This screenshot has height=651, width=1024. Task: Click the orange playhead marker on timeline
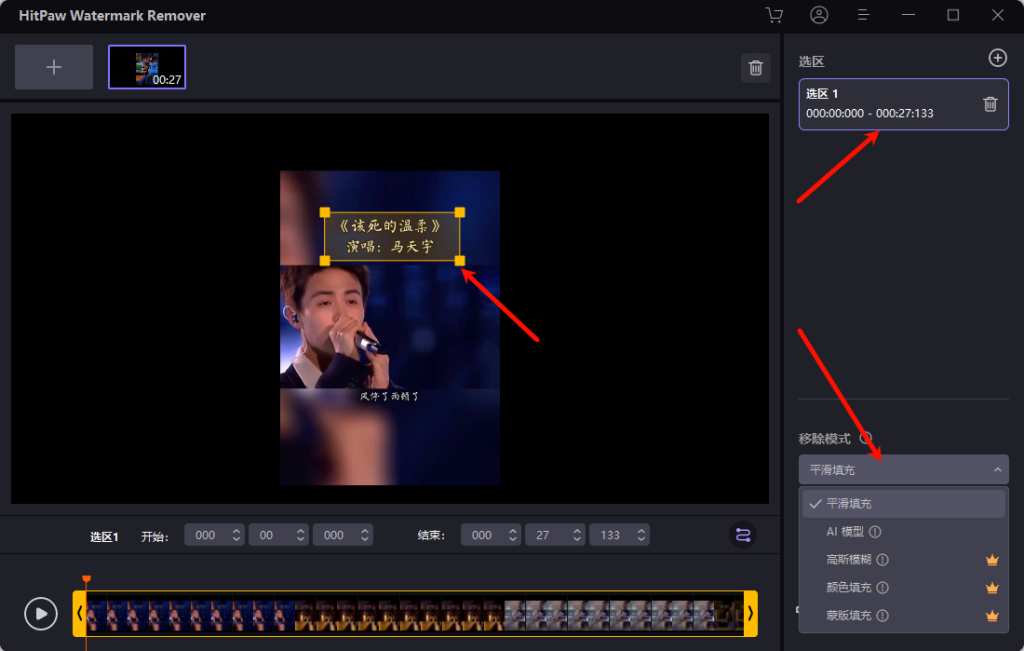coord(86,580)
